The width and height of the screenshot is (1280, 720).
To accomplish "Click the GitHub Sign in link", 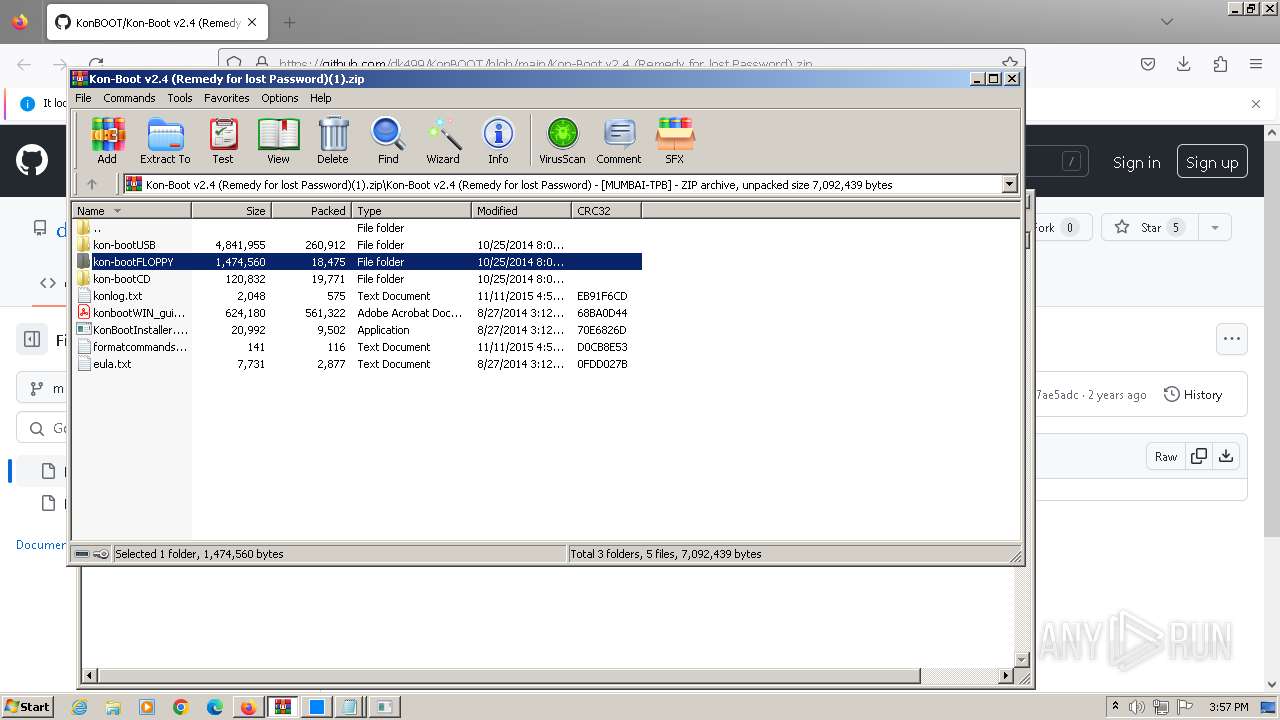I will coord(1136,162).
